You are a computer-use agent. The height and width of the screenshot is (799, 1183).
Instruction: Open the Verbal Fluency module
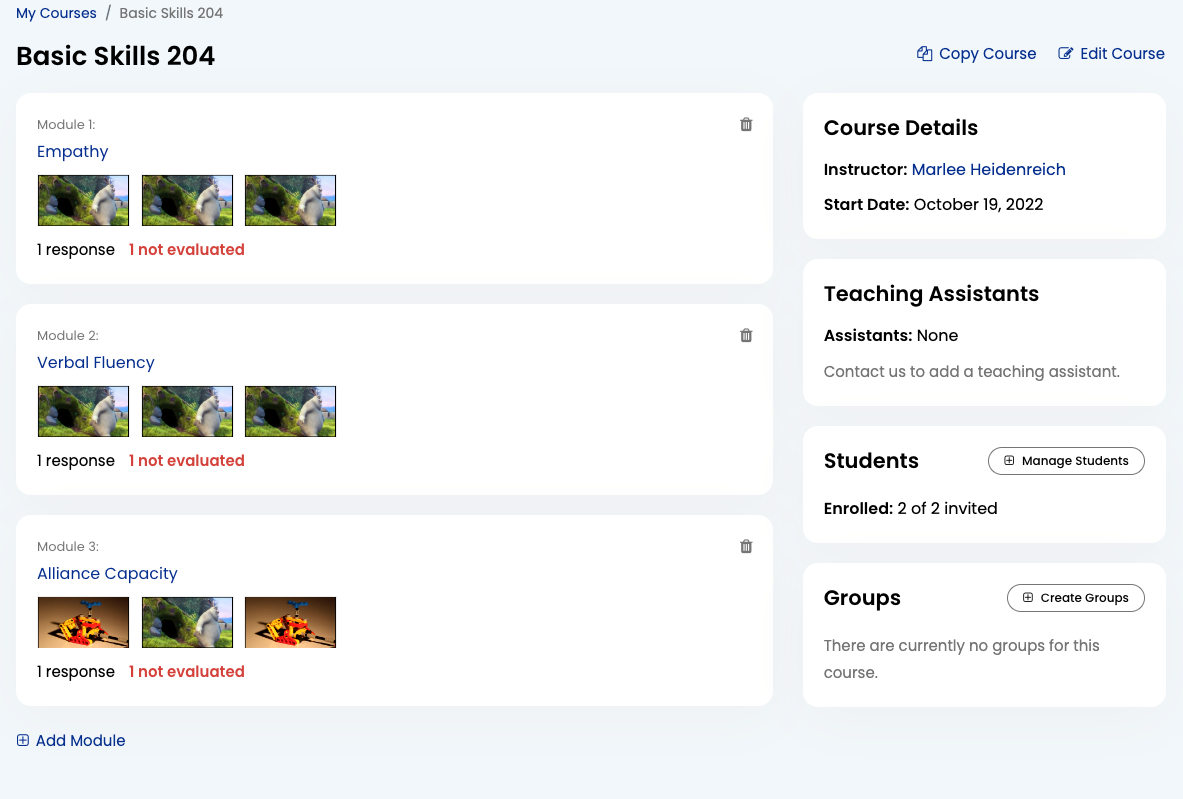(x=96, y=362)
